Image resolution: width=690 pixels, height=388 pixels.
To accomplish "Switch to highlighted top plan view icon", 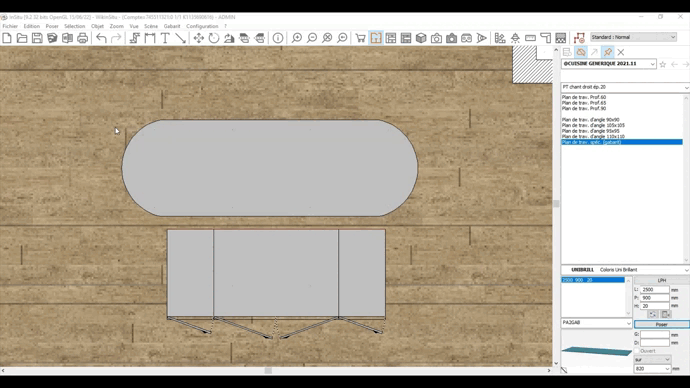I will coord(376,38).
